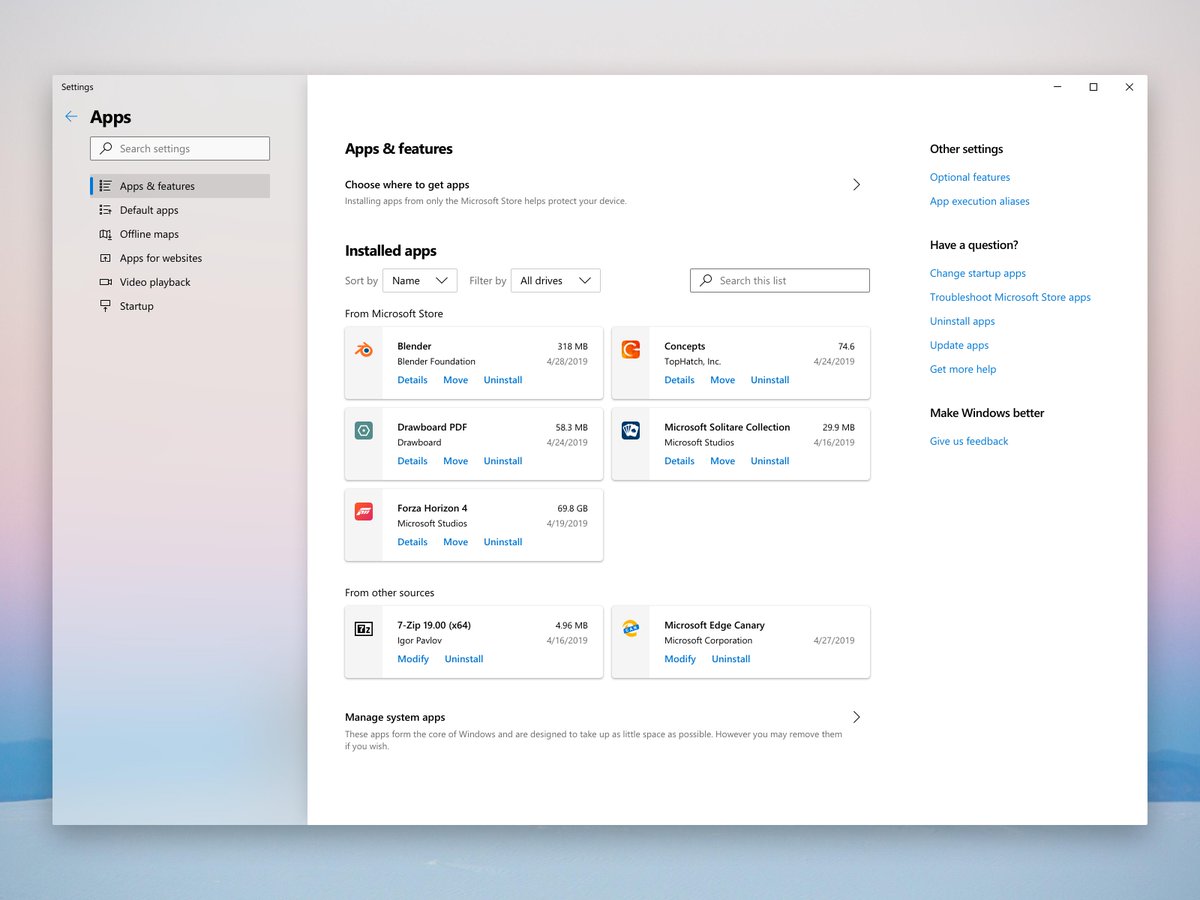The image size is (1200, 900).
Task: Open App execution aliases link
Action: pyautogui.click(x=980, y=201)
